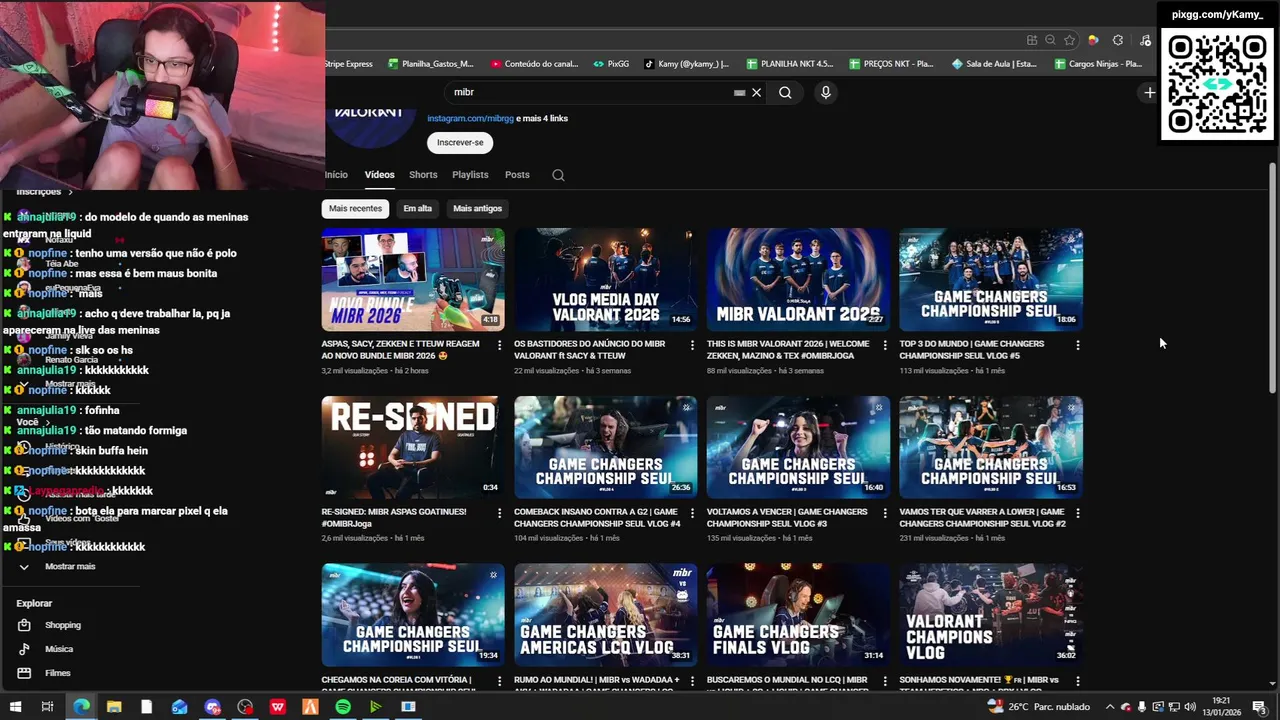This screenshot has width=1280, height=720.
Task: Play the GAME CHANGERS AMERICAS LCQ VLOG thumbnail
Action: (605, 615)
